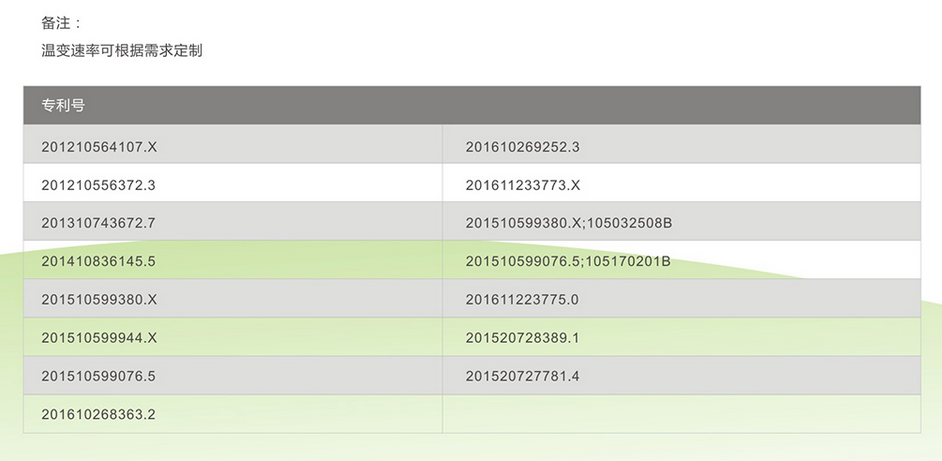Screen dimensions: 942x461
Task: Select patent number 201210564107.X
Action: [x=99, y=147]
